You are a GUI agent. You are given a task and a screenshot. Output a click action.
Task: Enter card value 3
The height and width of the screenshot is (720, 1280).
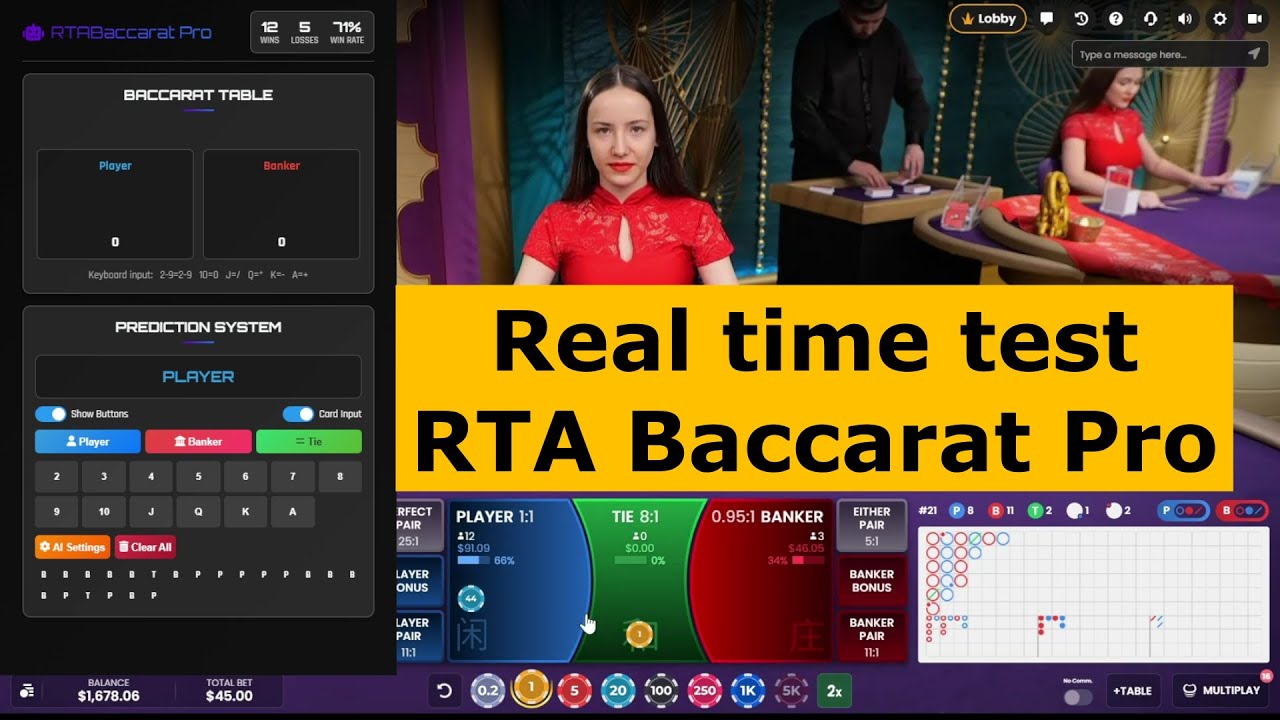[104, 477]
